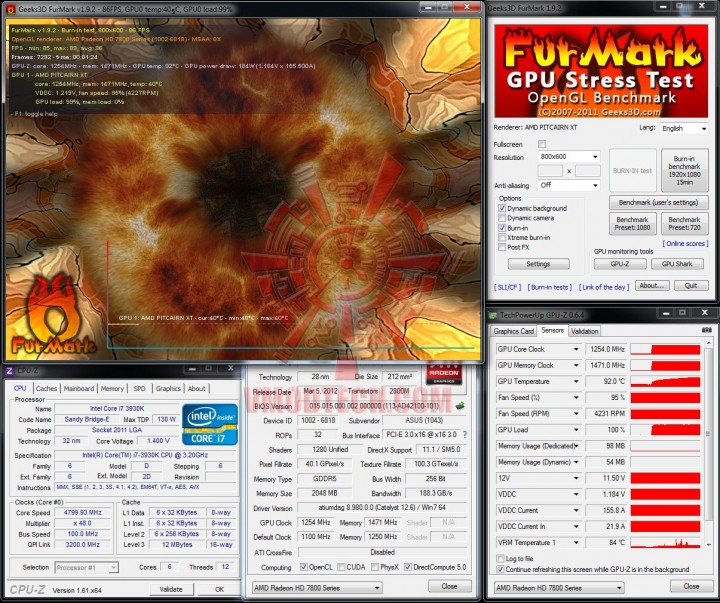Open Link of the day

pyautogui.click(x=604, y=287)
